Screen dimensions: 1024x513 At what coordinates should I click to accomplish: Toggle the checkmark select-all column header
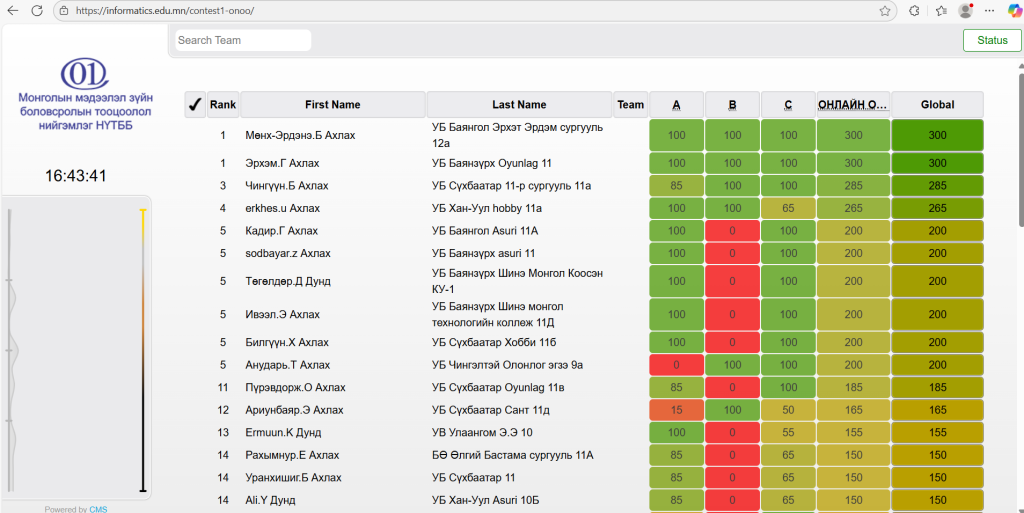[195, 105]
